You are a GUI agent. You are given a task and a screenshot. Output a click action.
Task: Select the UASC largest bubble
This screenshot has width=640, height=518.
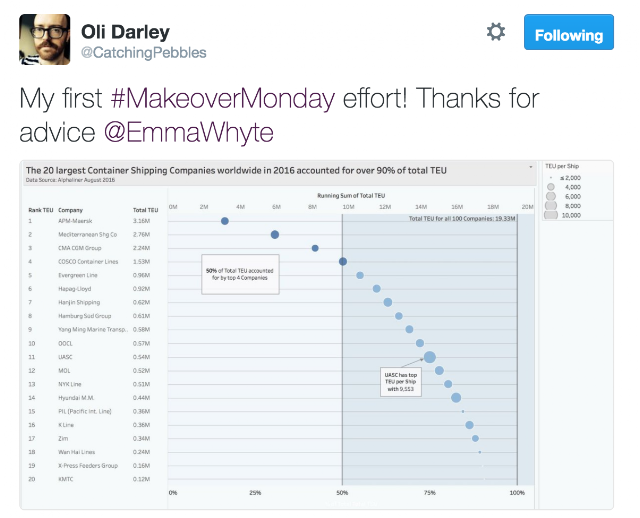pyautogui.click(x=429, y=357)
